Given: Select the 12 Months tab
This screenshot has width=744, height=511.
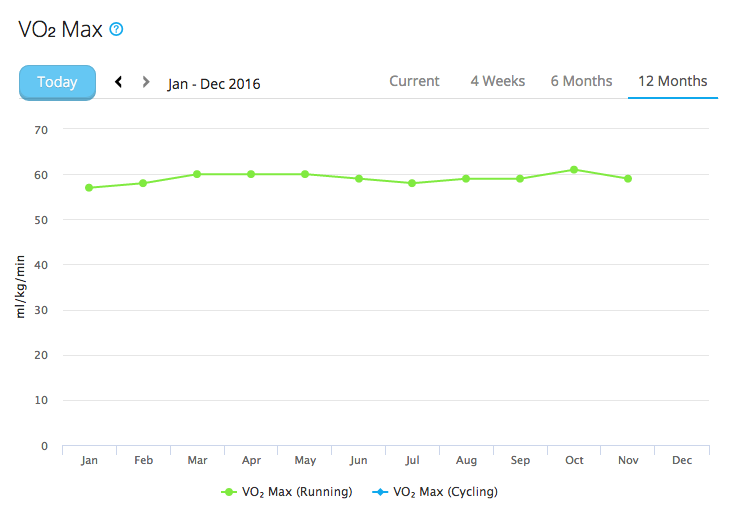Looking at the screenshot, I should click(x=672, y=81).
